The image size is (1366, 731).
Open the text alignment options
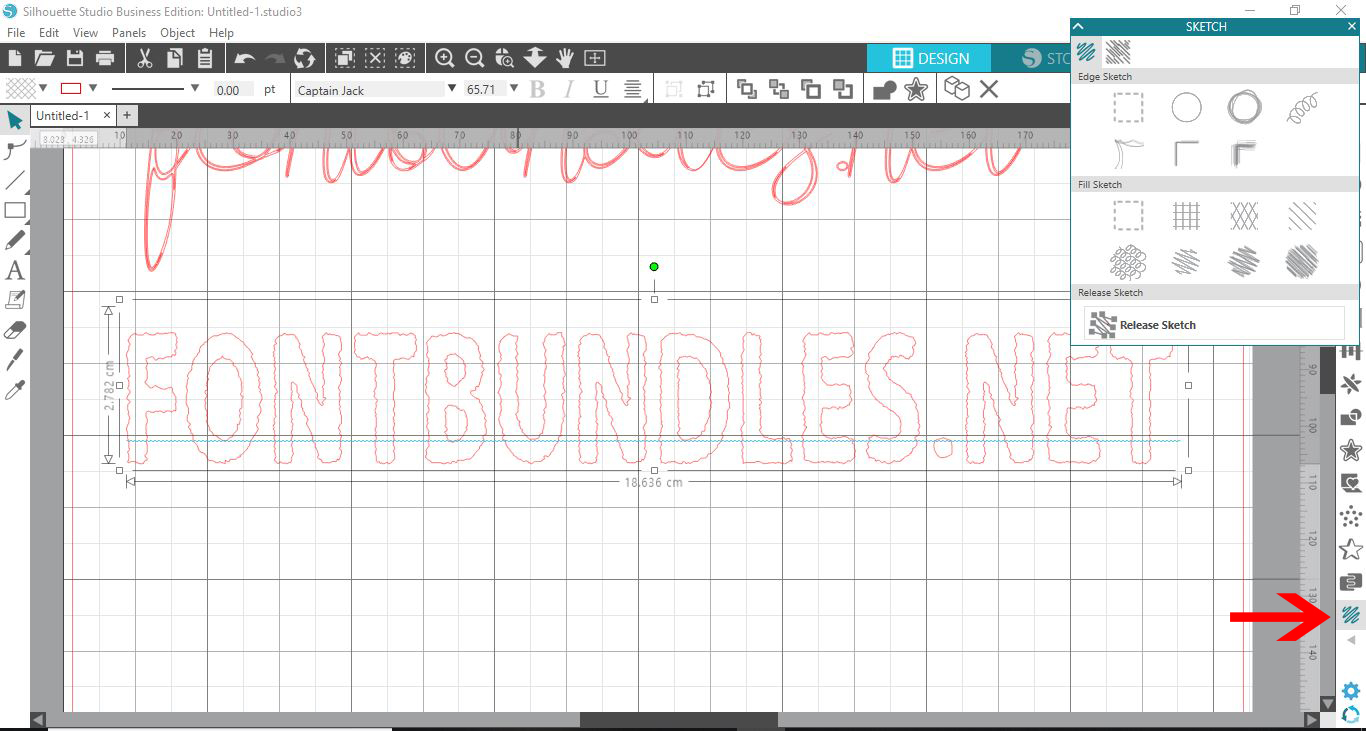(633, 89)
